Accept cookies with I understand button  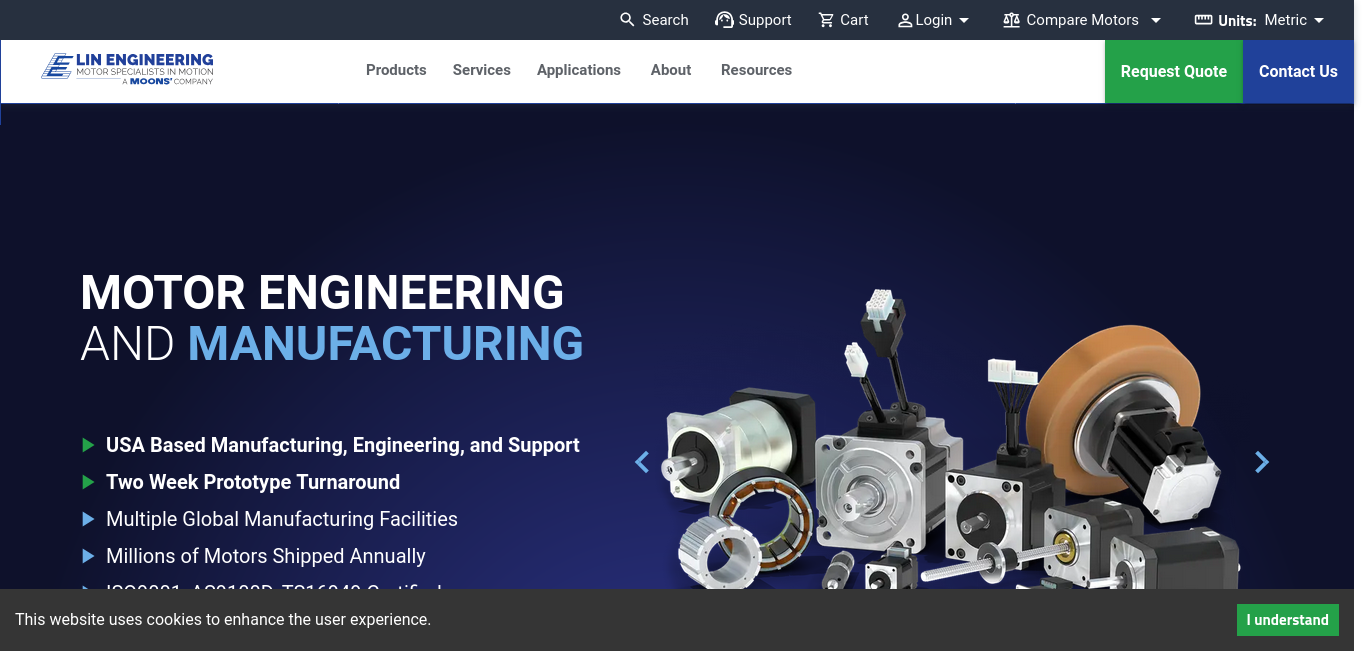(x=1288, y=620)
